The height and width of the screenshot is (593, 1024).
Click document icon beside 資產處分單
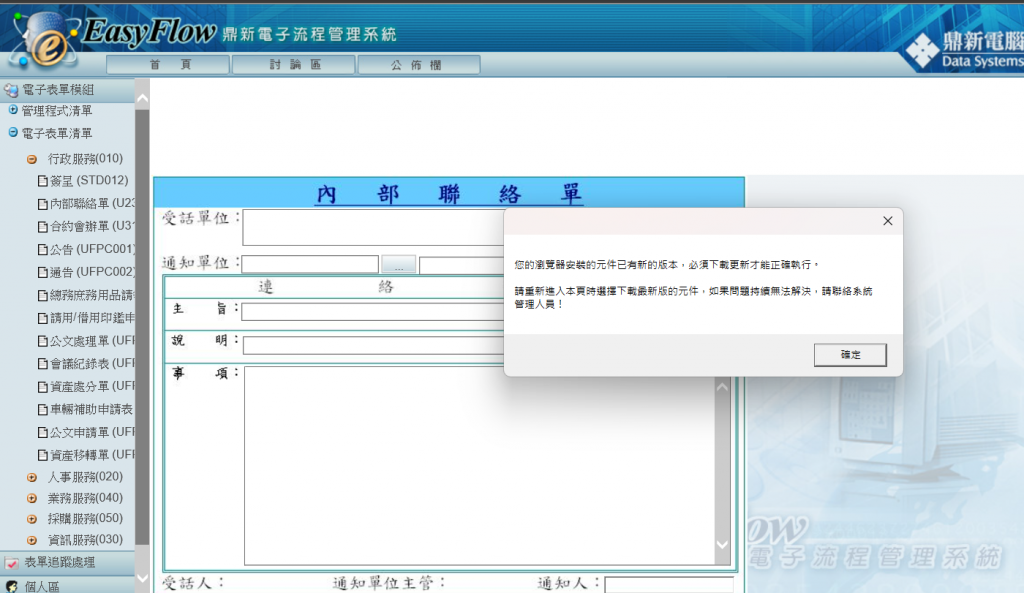click(42, 387)
